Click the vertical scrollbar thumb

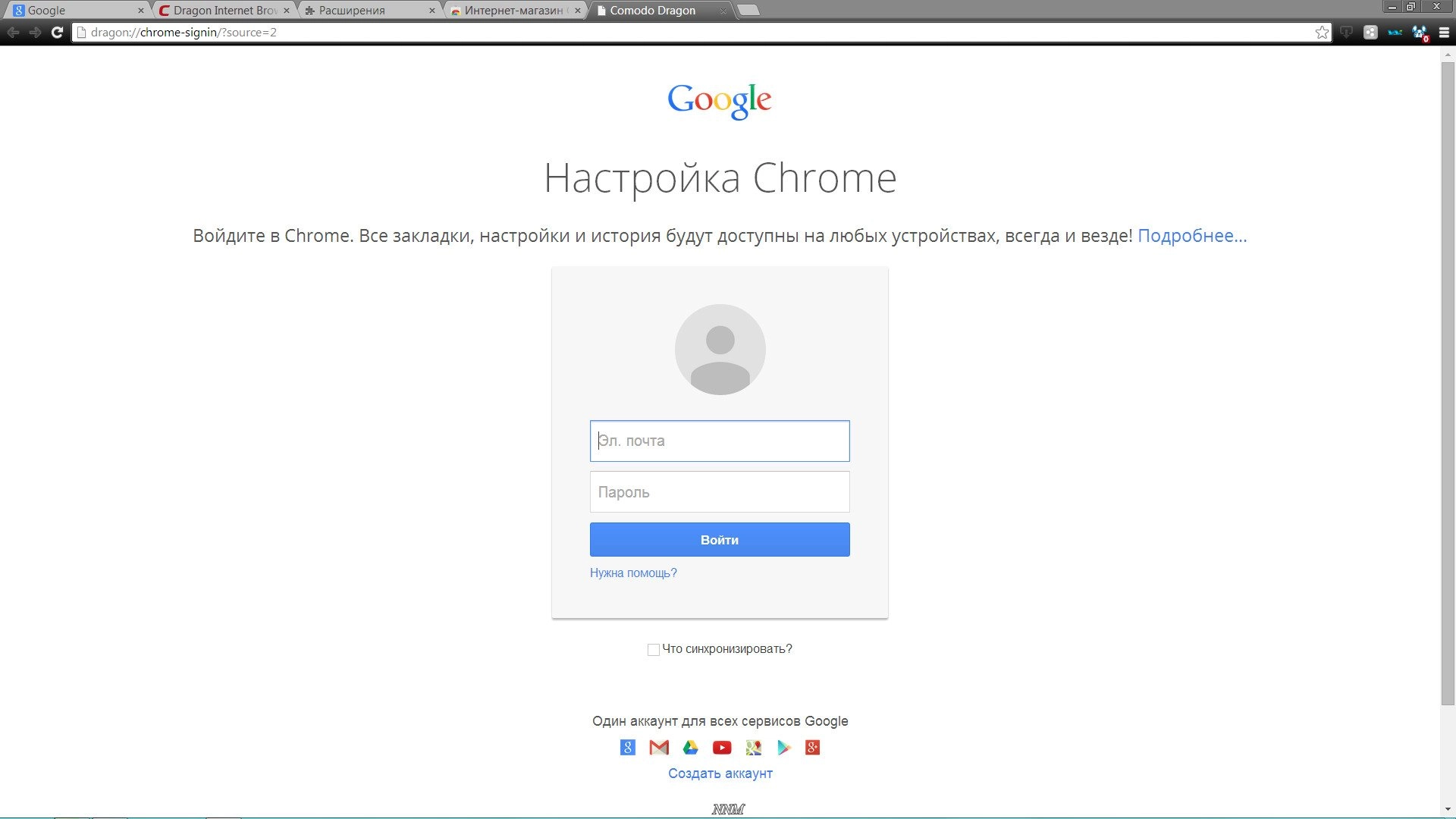(1448, 383)
